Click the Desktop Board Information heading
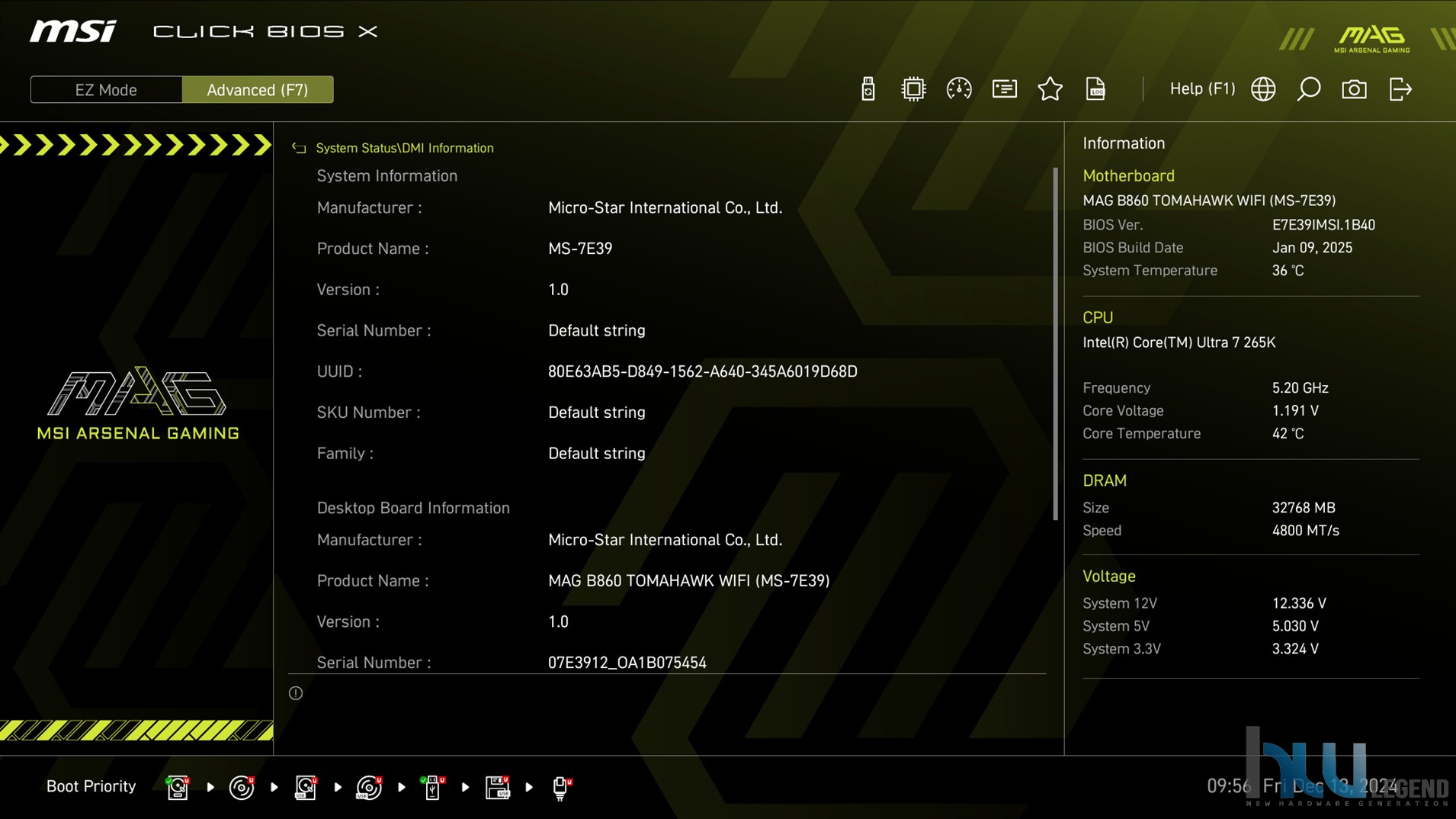The image size is (1456, 819). pos(413,508)
